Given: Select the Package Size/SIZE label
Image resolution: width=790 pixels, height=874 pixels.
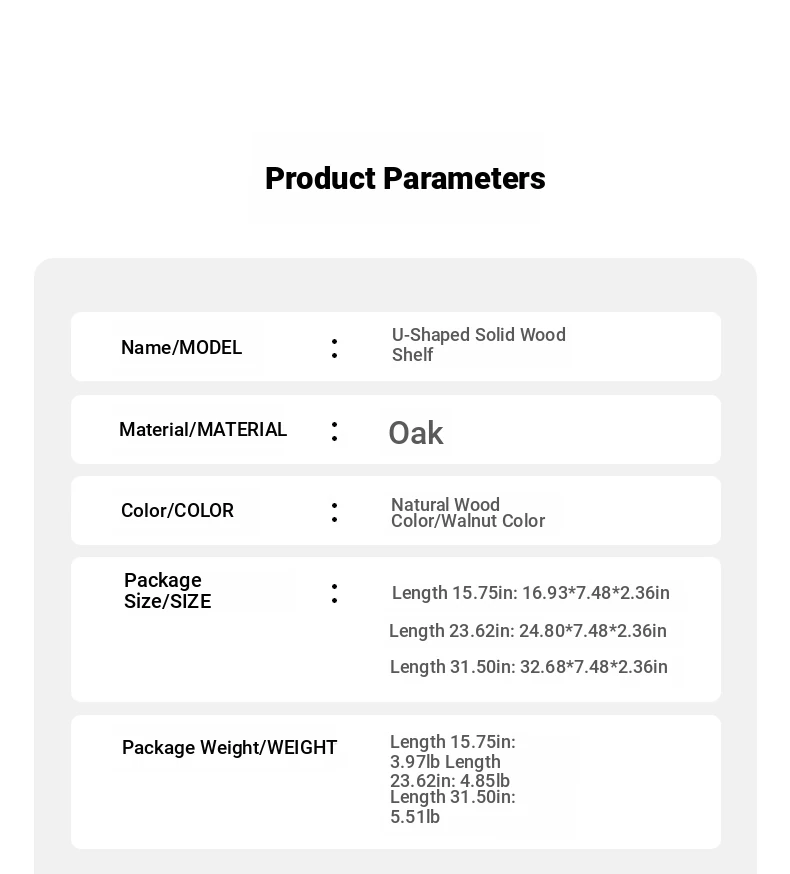Looking at the screenshot, I should tap(167, 591).
